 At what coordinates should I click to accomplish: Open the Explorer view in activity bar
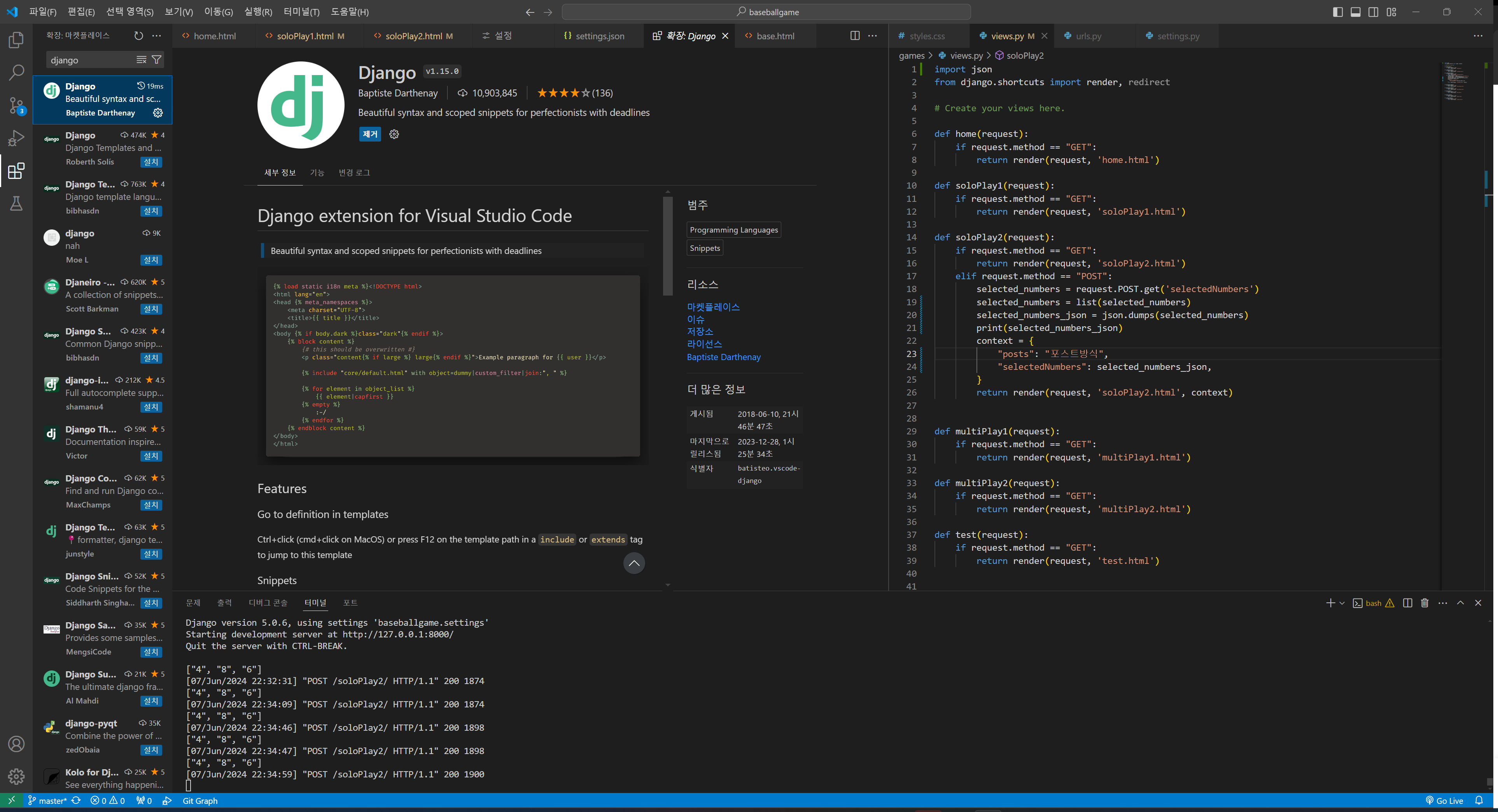(16, 40)
